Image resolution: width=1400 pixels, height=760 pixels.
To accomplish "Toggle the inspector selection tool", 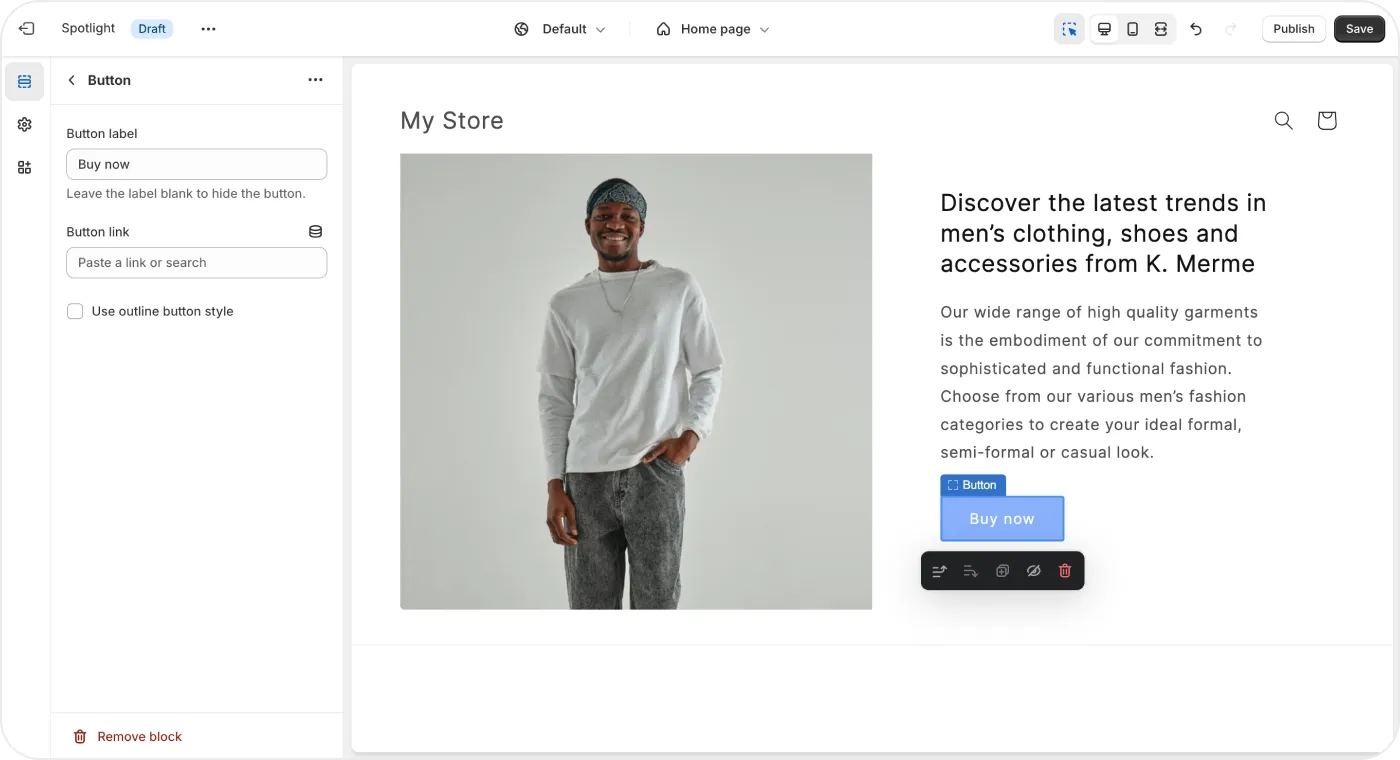I will 1069,30.
